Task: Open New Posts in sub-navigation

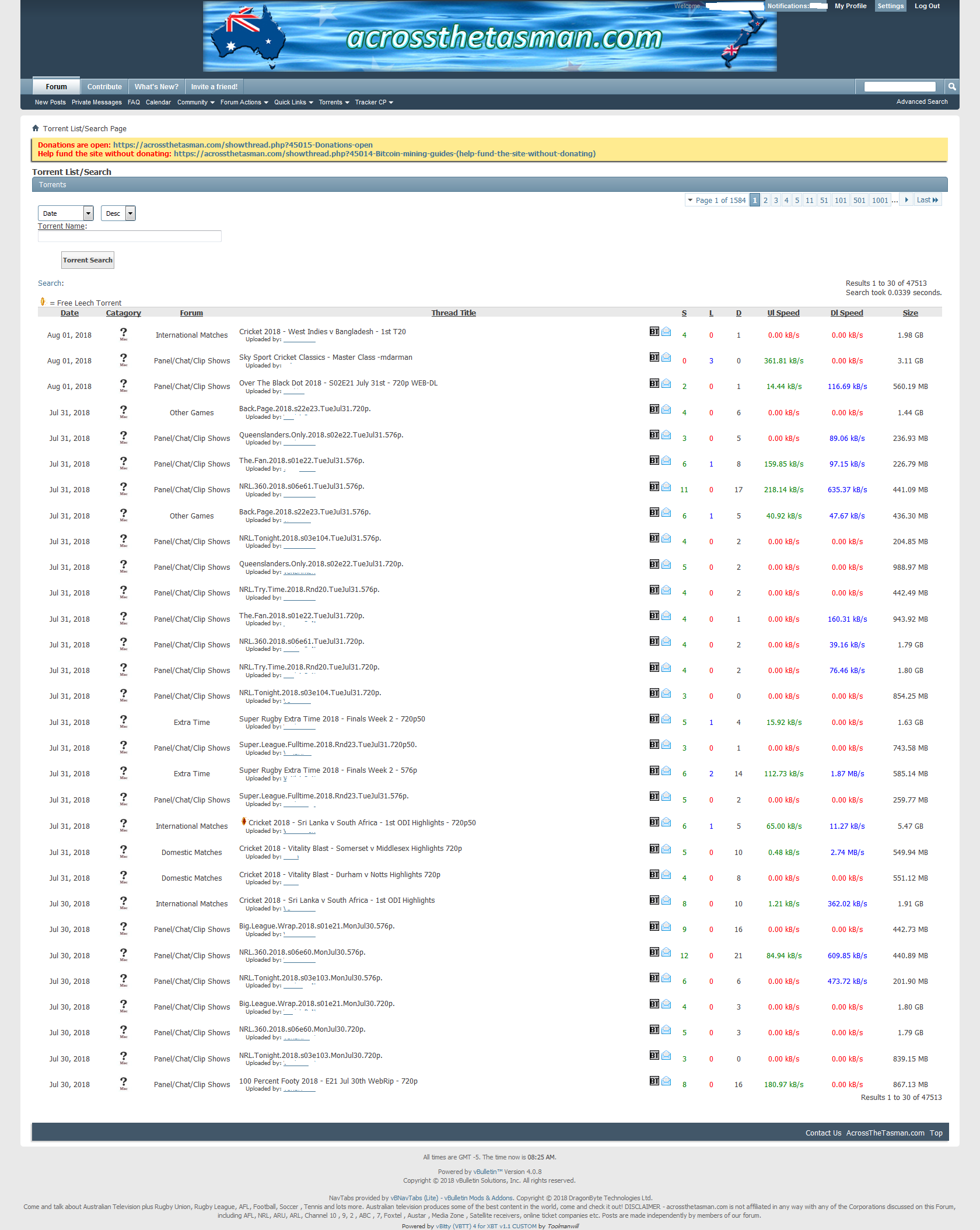Action: [x=50, y=103]
